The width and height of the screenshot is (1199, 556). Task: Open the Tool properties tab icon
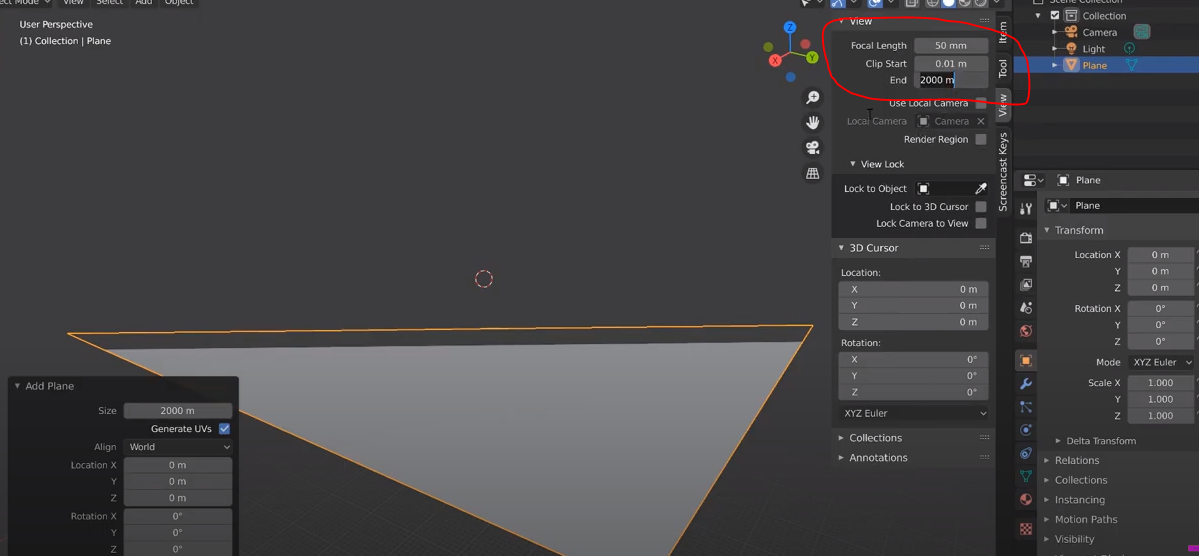click(x=1026, y=209)
